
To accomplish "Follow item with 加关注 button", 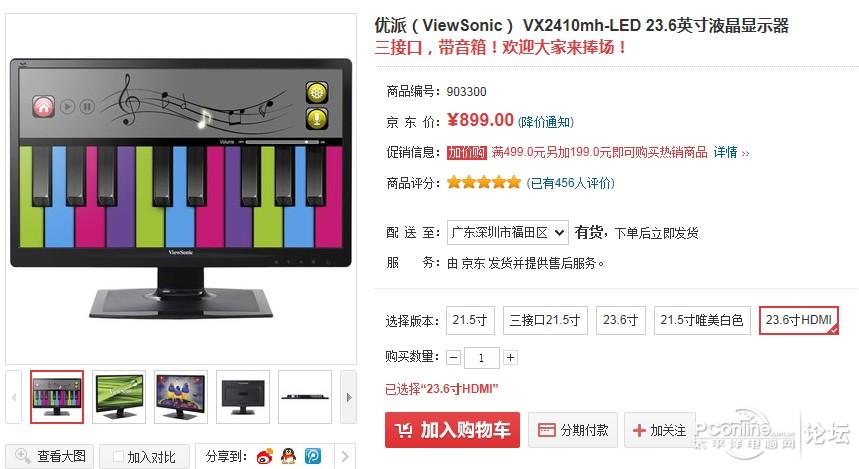I will pyautogui.click(x=660, y=430).
